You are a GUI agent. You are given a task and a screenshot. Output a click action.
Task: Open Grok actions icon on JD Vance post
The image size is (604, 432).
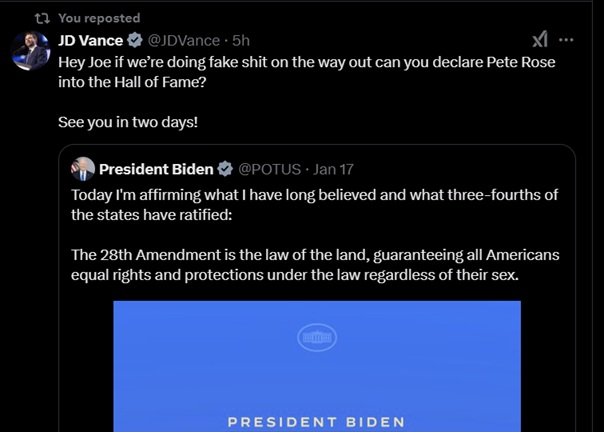point(540,40)
